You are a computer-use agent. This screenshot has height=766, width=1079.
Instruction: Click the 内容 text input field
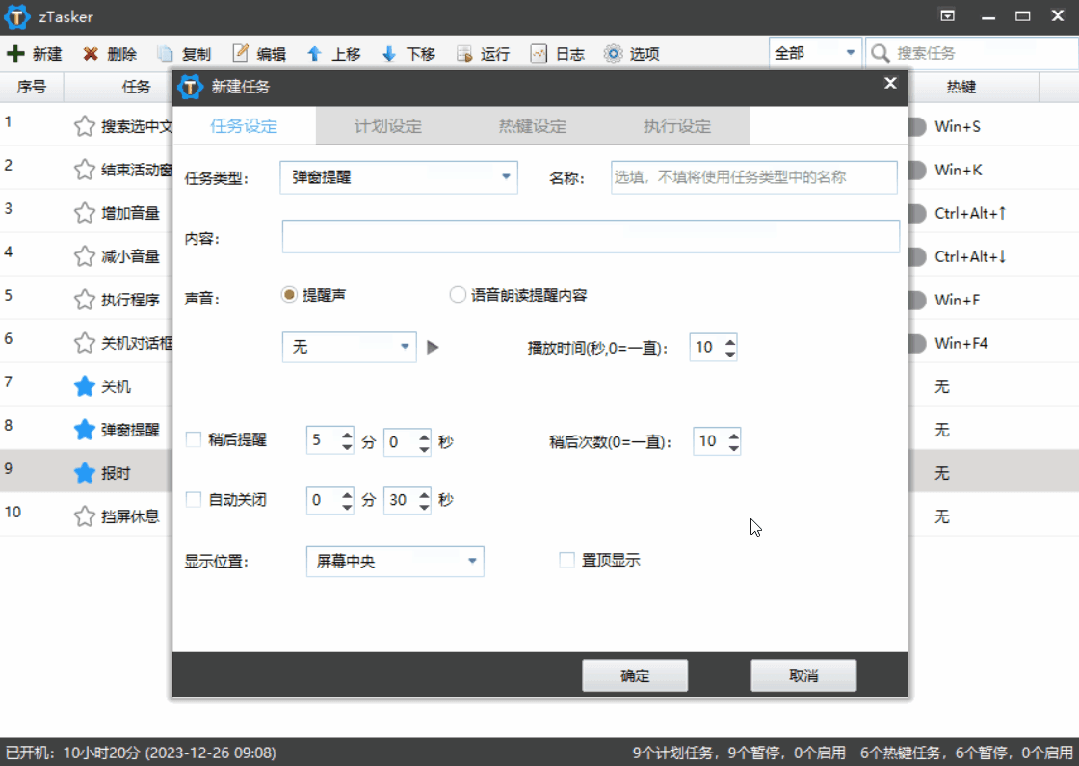pyautogui.click(x=590, y=237)
